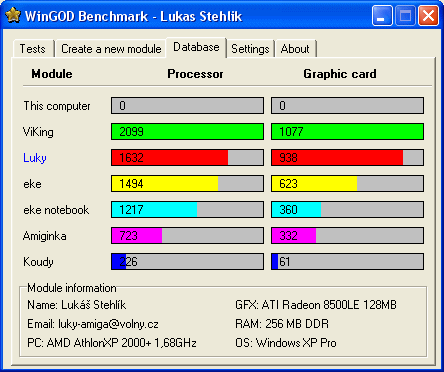
Task: Click ViKing's green graphic card bar 1077
Action: (x=347, y=132)
